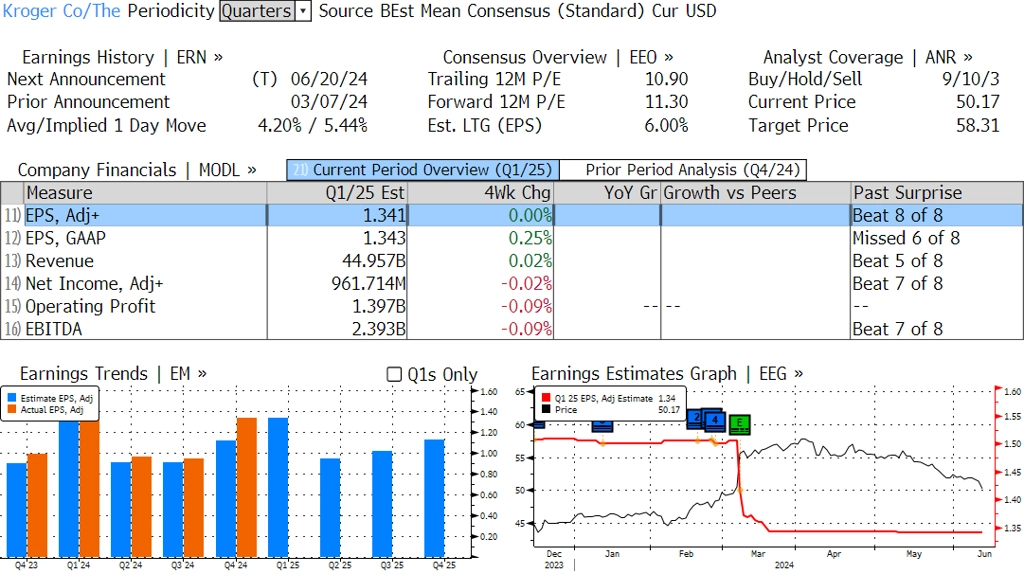The image size is (1024, 574).
Task: Open Earnings Trends EM link
Action: 113,374
